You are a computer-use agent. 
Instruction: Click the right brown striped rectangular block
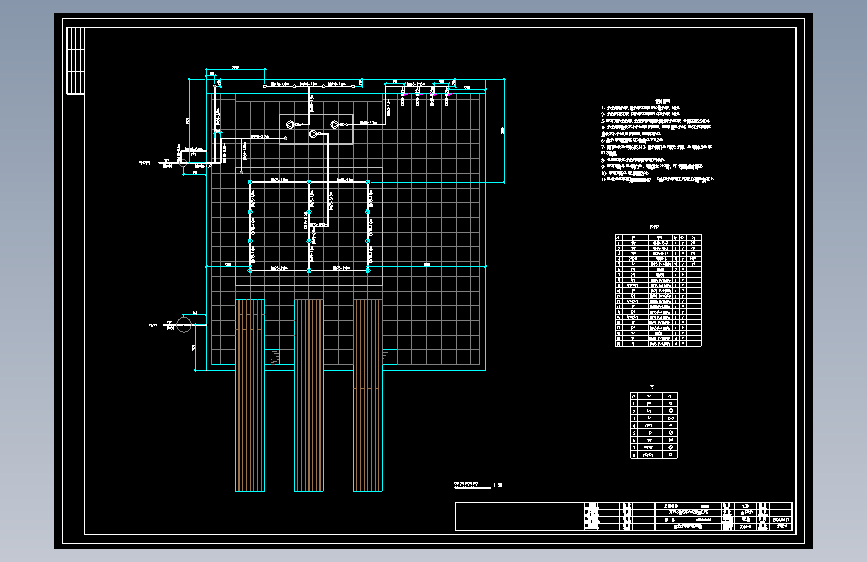pos(368,396)
